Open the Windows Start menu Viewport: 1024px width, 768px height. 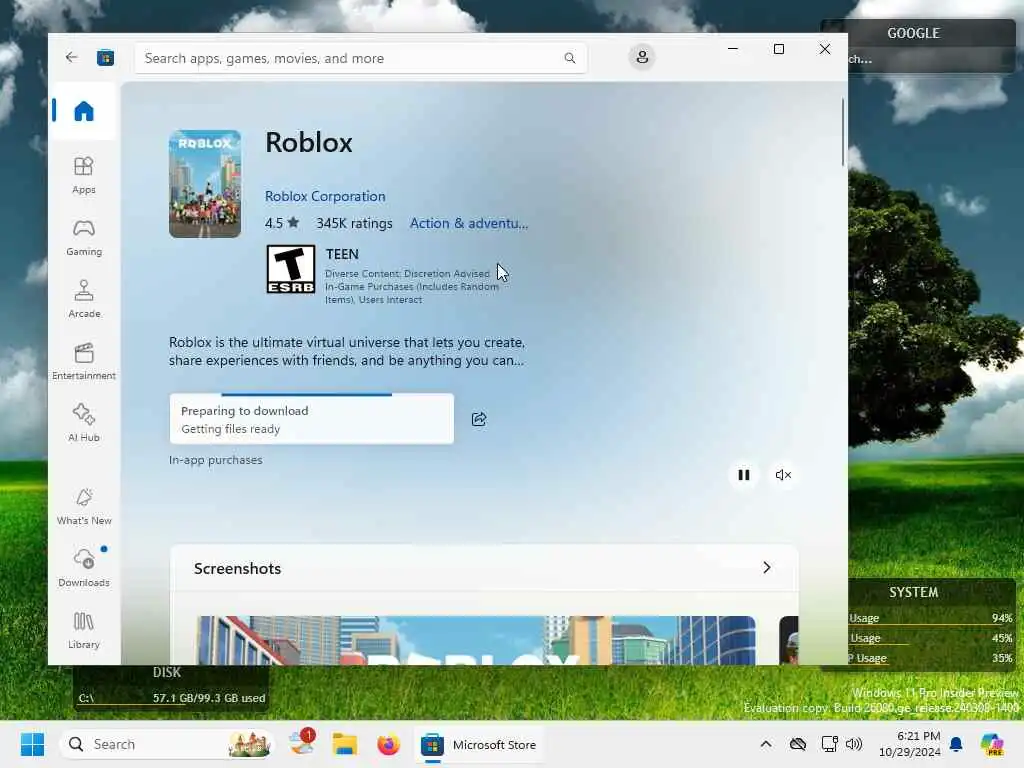33,744
